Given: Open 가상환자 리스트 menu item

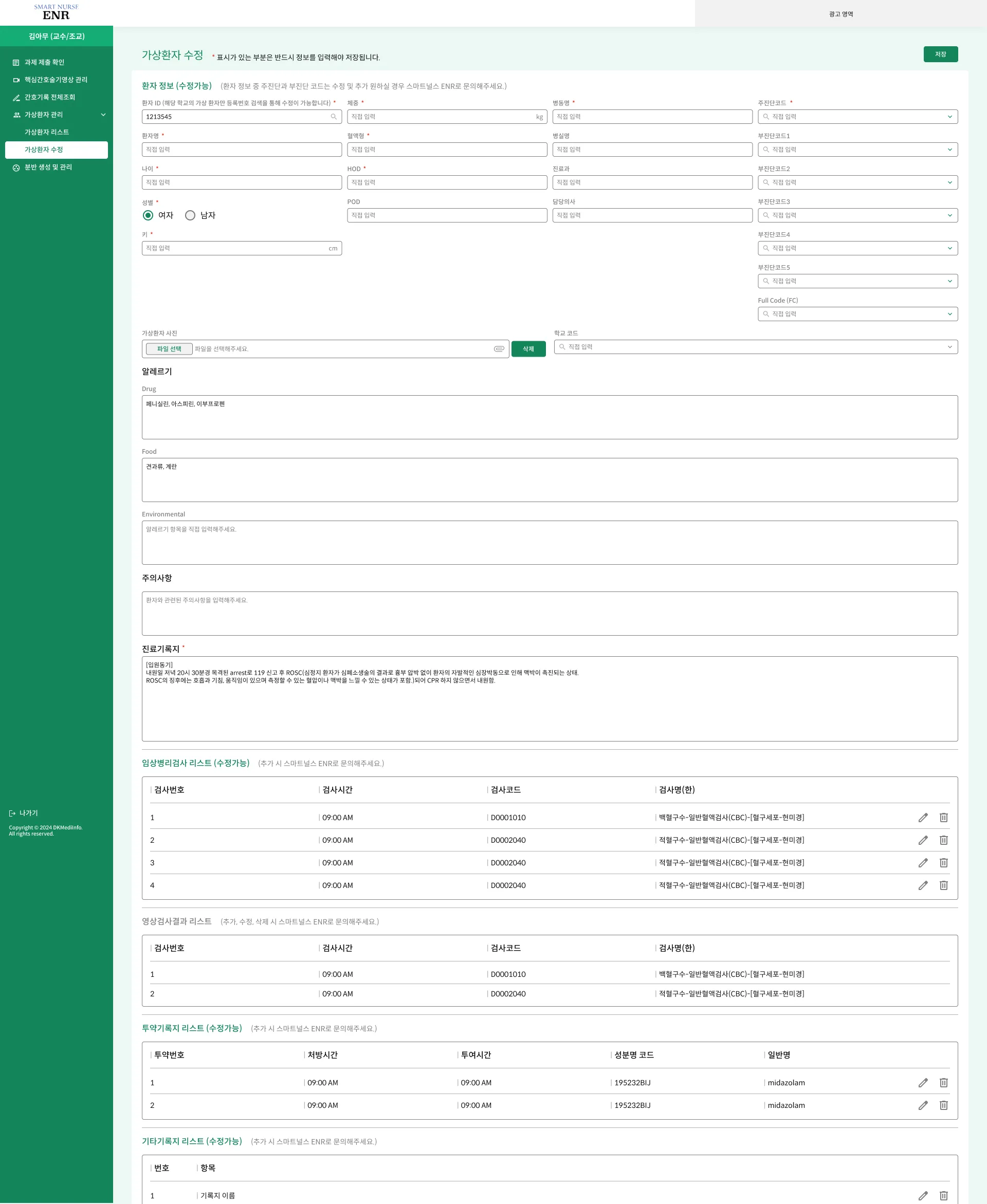Looking at the screenshot, I should point(47,132).
